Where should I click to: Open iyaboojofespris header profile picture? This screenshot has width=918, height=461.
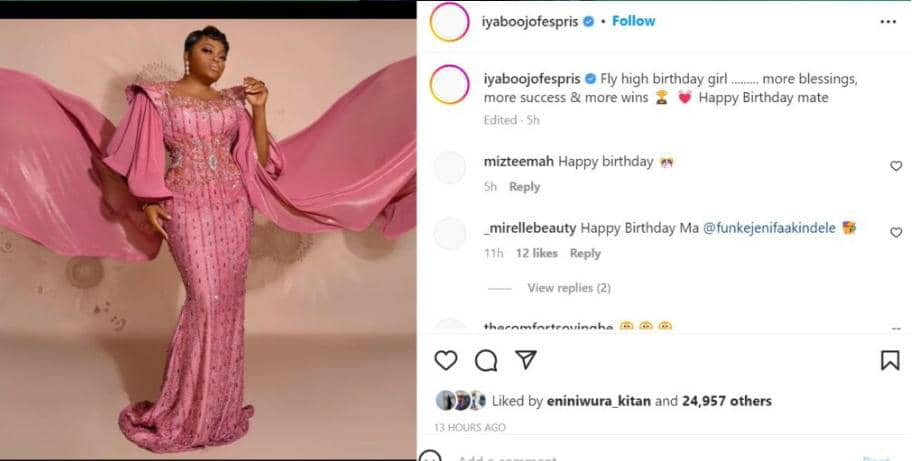449,22
